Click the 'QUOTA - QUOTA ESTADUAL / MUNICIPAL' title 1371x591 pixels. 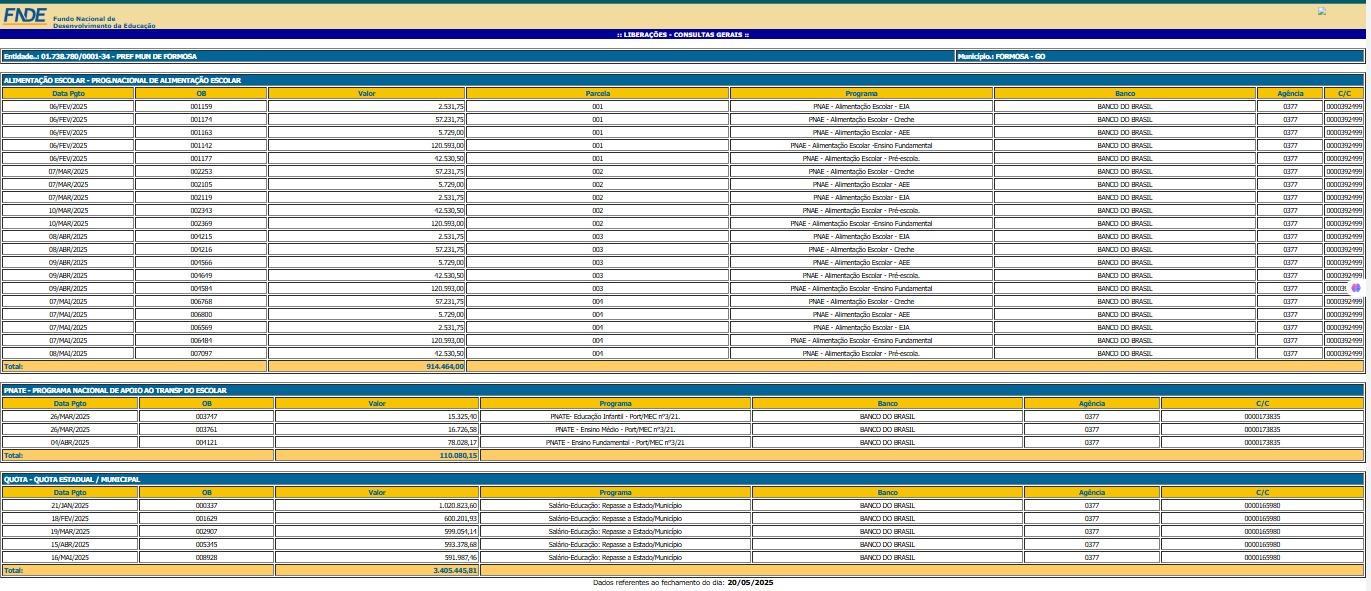72,480
